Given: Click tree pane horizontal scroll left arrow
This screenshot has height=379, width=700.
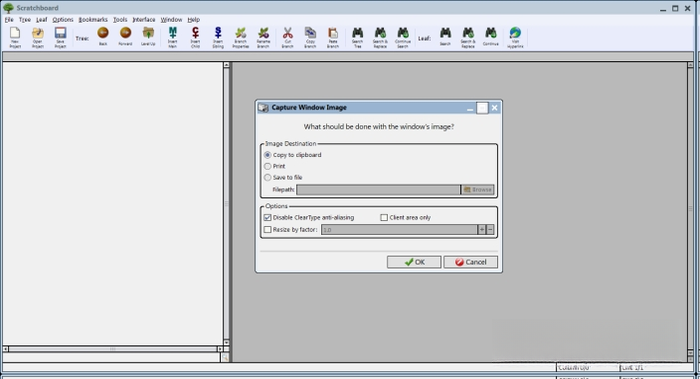Looking at the screenshot, I should (x=5, y=349).
